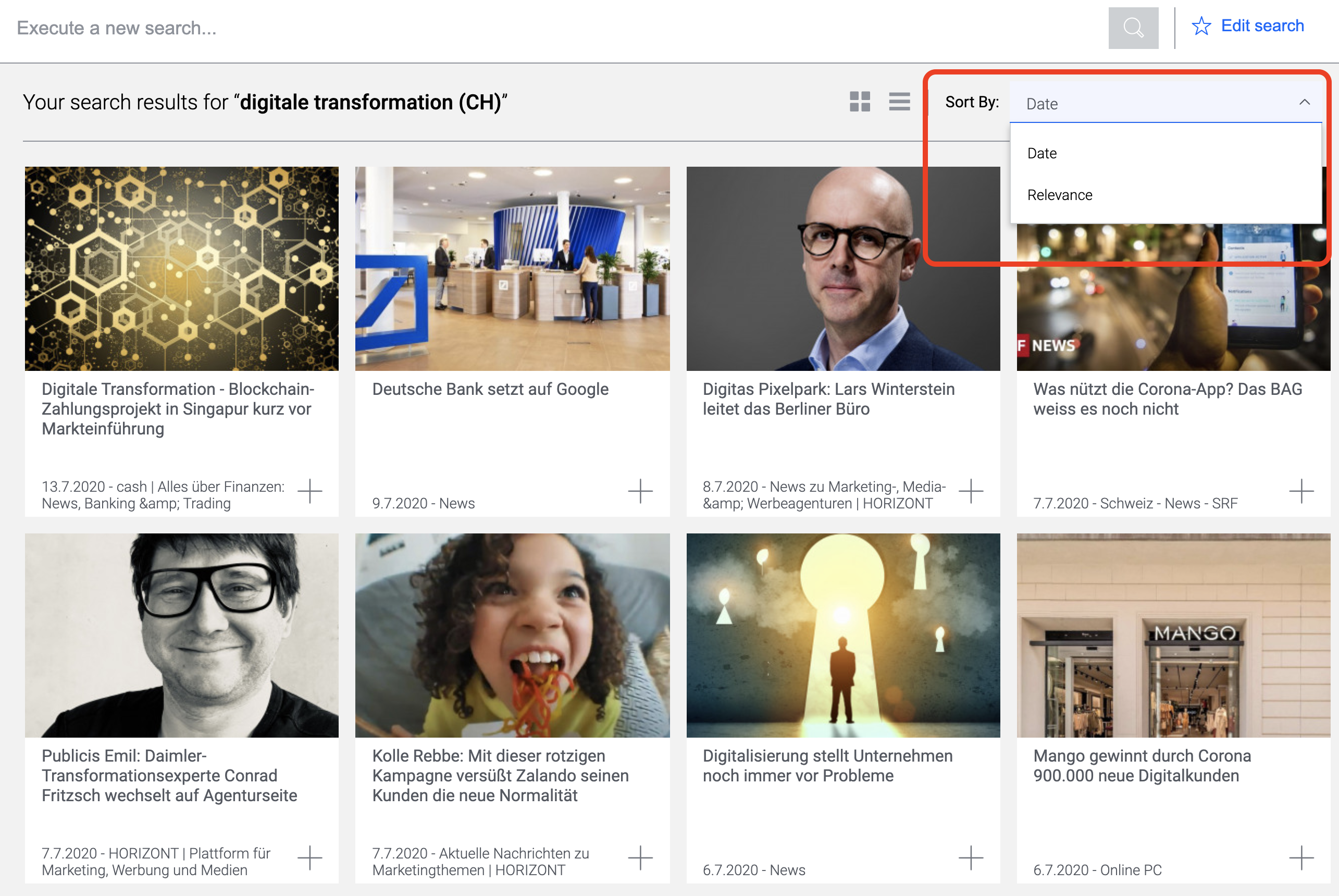The width and height of the screenshot is (1339, 896).
Task: Add the Publicis Emil article via plus
Action: (310, 858)
